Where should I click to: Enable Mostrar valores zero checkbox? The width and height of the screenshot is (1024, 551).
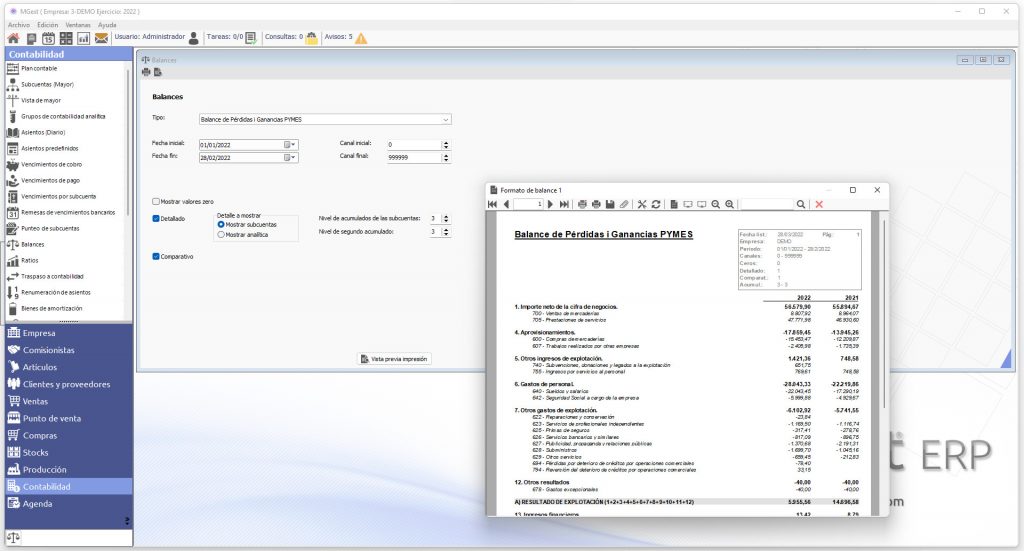coord(156,202)
